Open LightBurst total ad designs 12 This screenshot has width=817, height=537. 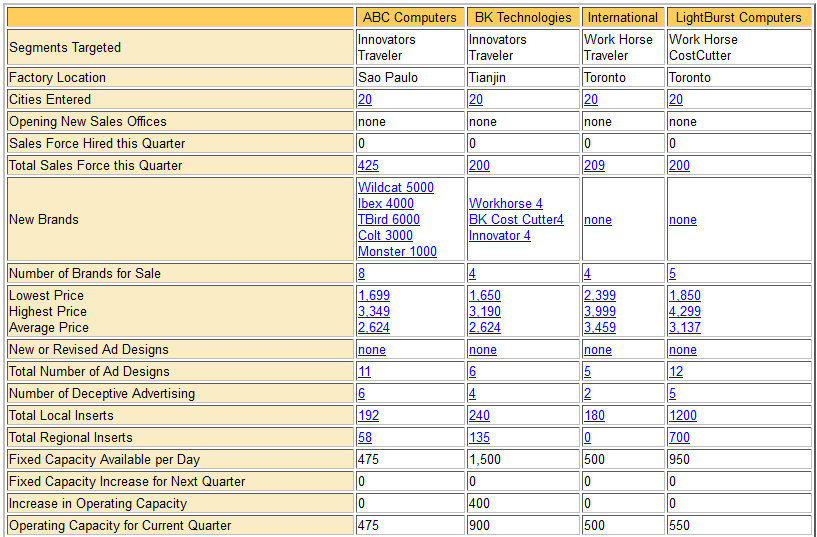pyautogui.click(x=676, y=372)
